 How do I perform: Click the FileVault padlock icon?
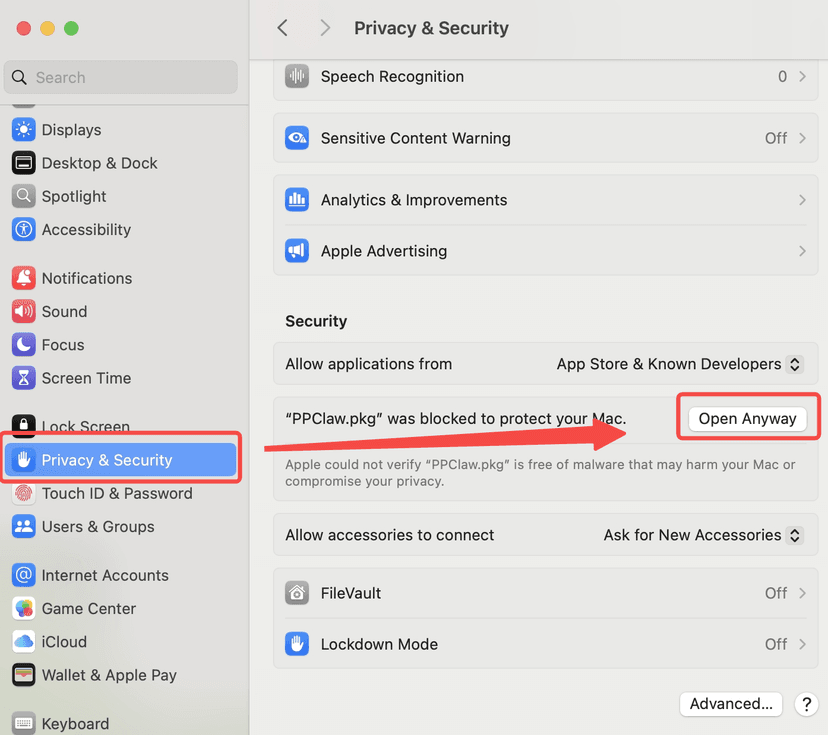[297, 592]
